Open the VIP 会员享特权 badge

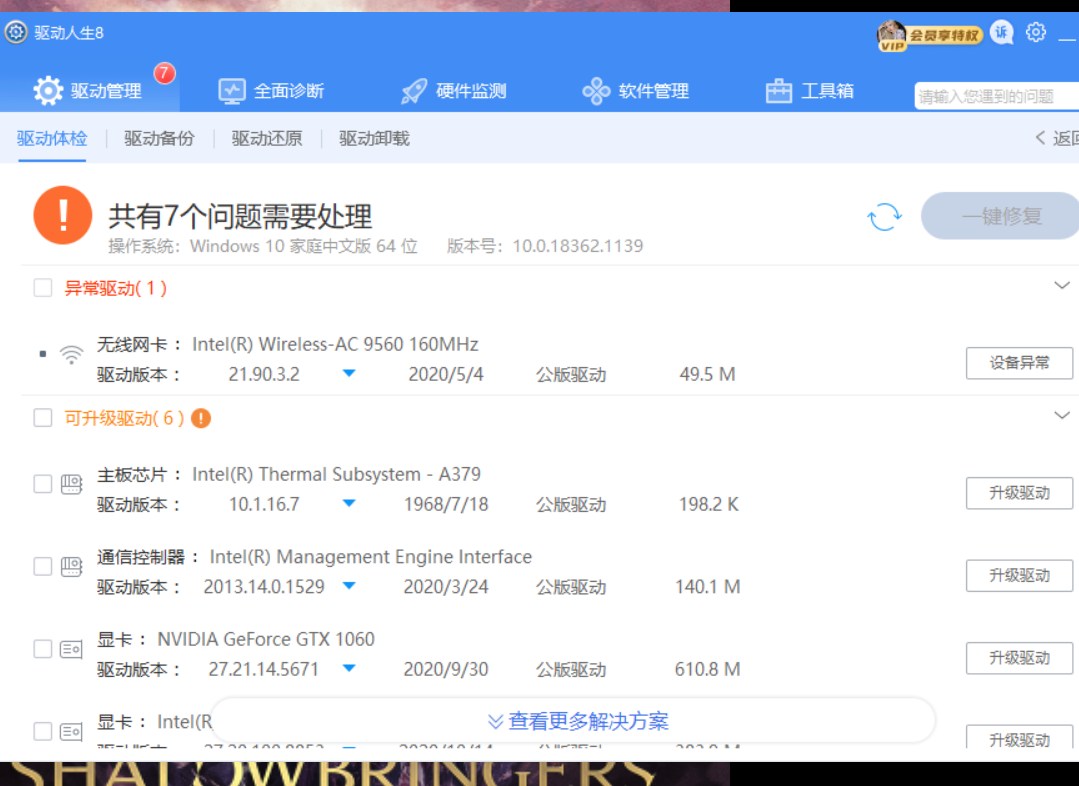929,36
